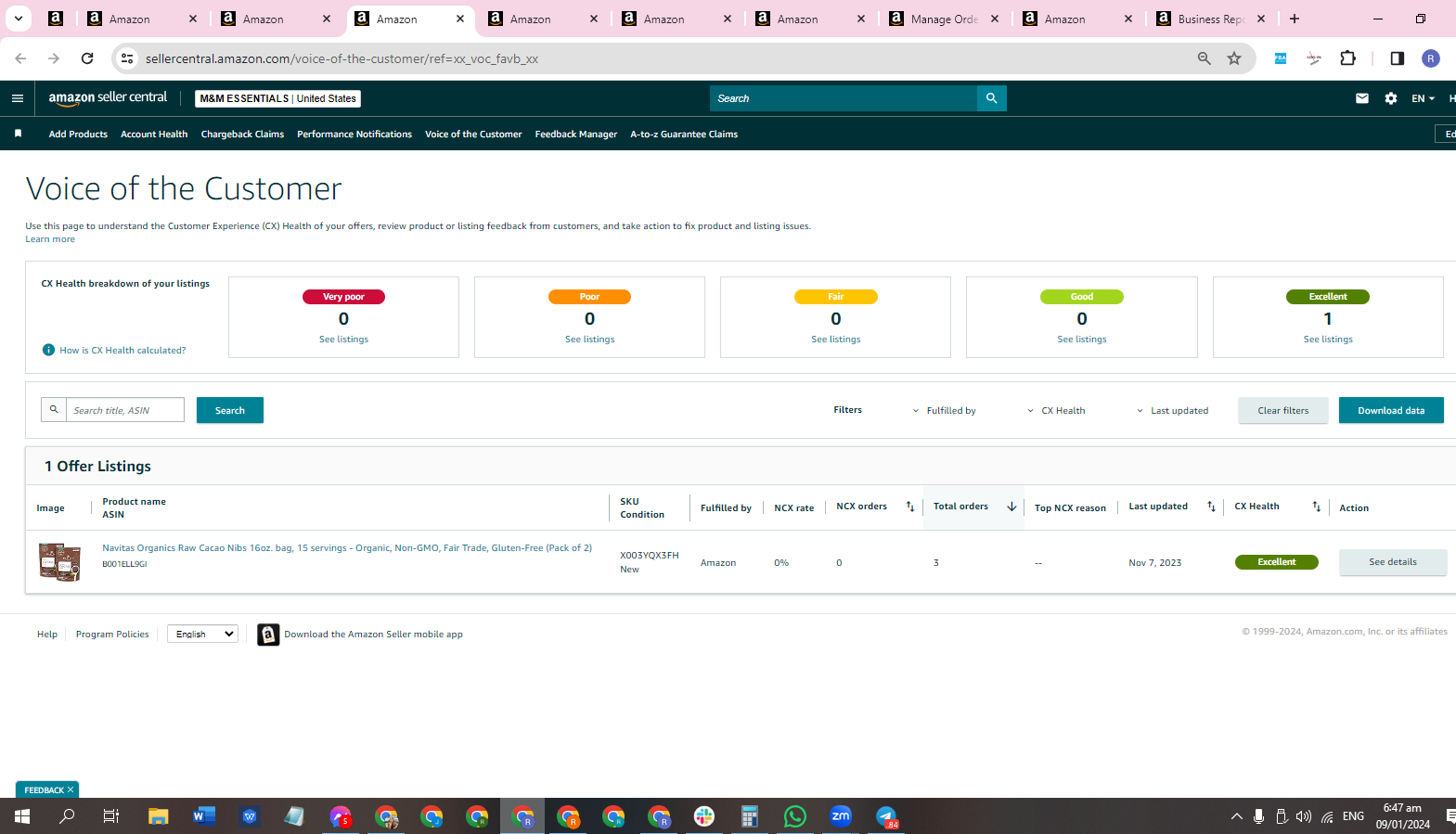The height and width of the screenshot is (834, 1456).
Task: Open A-to-z Guarantee Claims
Action: (684, 134)
